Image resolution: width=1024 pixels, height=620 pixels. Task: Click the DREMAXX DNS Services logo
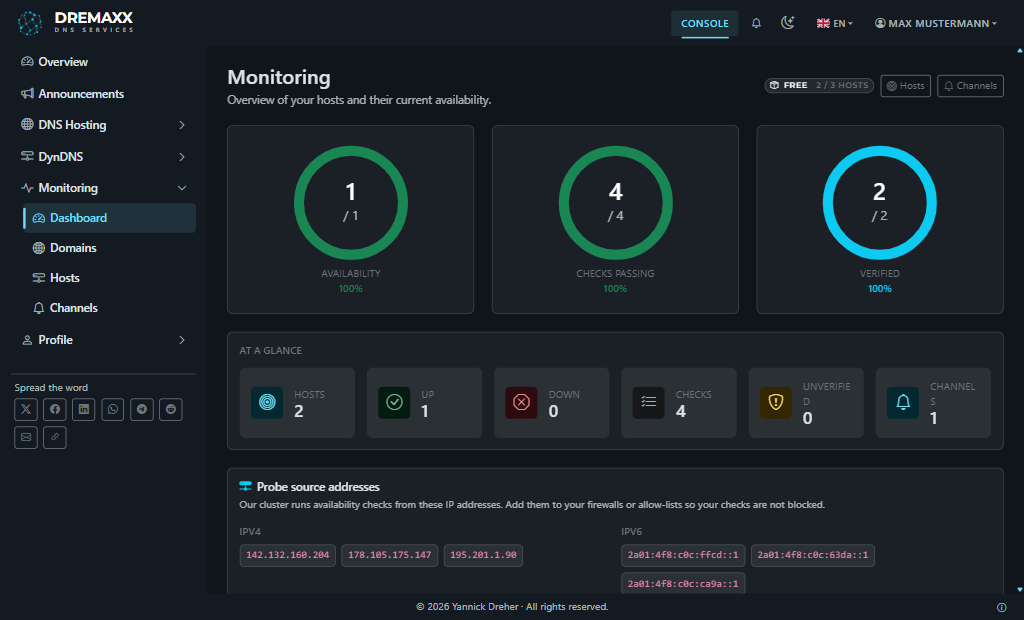click(x=75, y=22)
